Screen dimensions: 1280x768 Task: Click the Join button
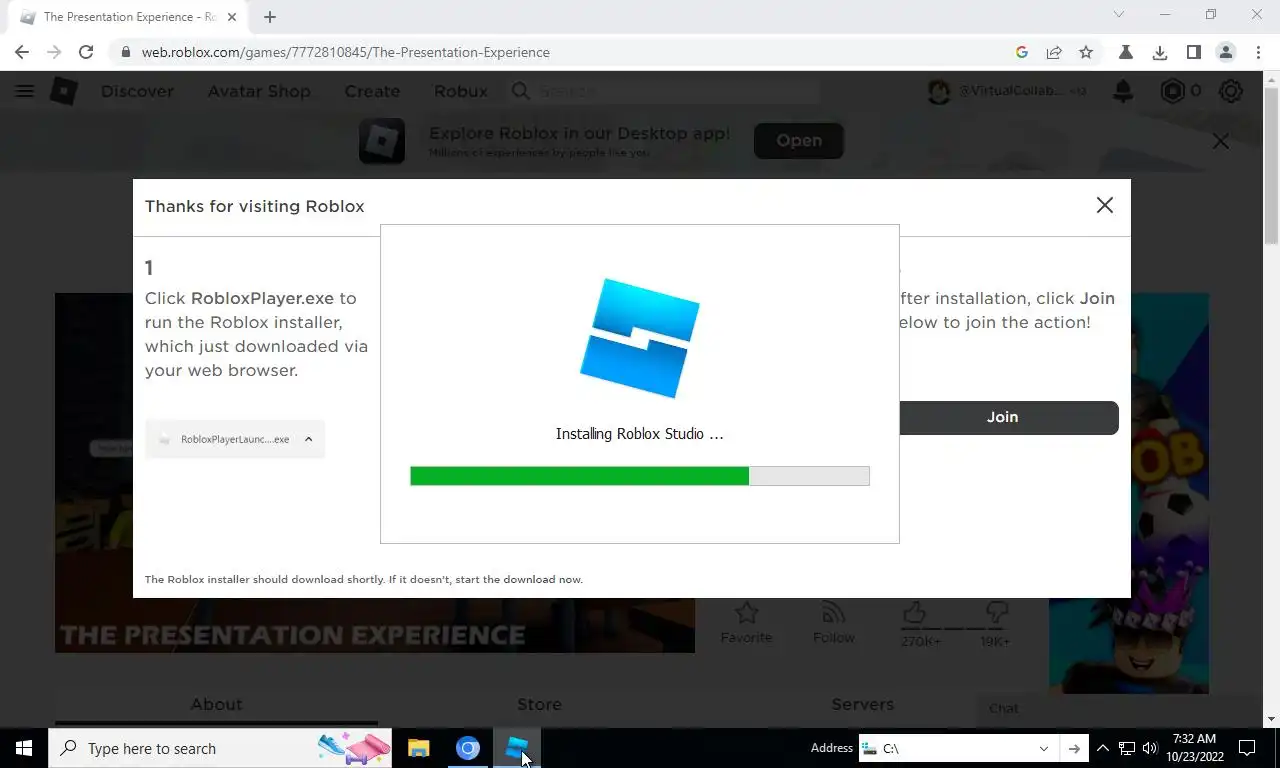point(1002,418)
